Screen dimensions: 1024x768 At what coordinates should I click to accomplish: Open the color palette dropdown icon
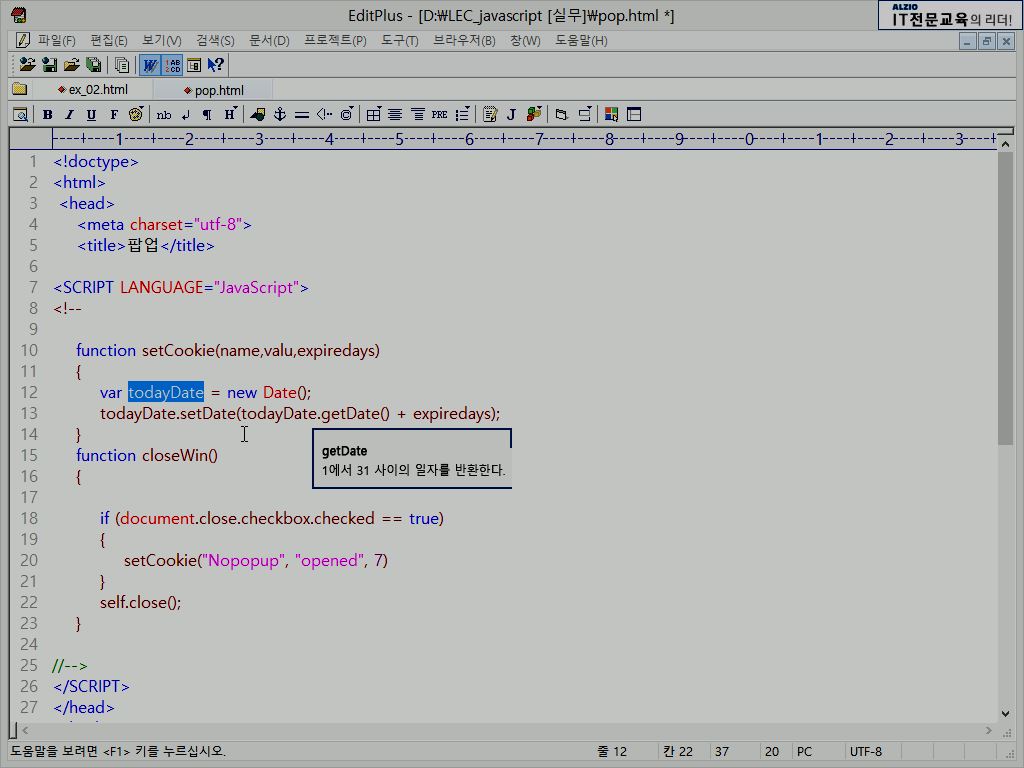(x=136, y=115)
